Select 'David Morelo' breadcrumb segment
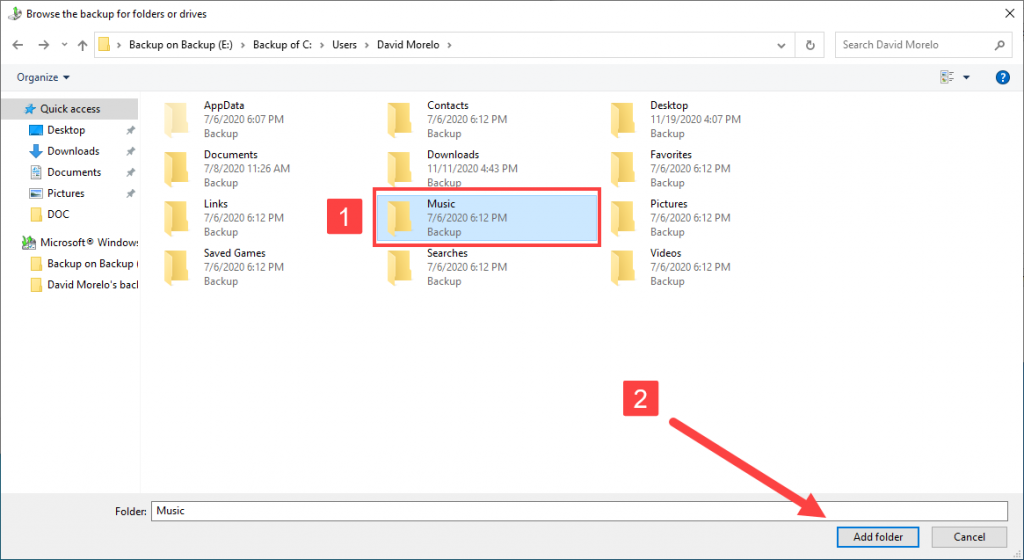This screenshot has height=560, width=1024. pos(408,44)
